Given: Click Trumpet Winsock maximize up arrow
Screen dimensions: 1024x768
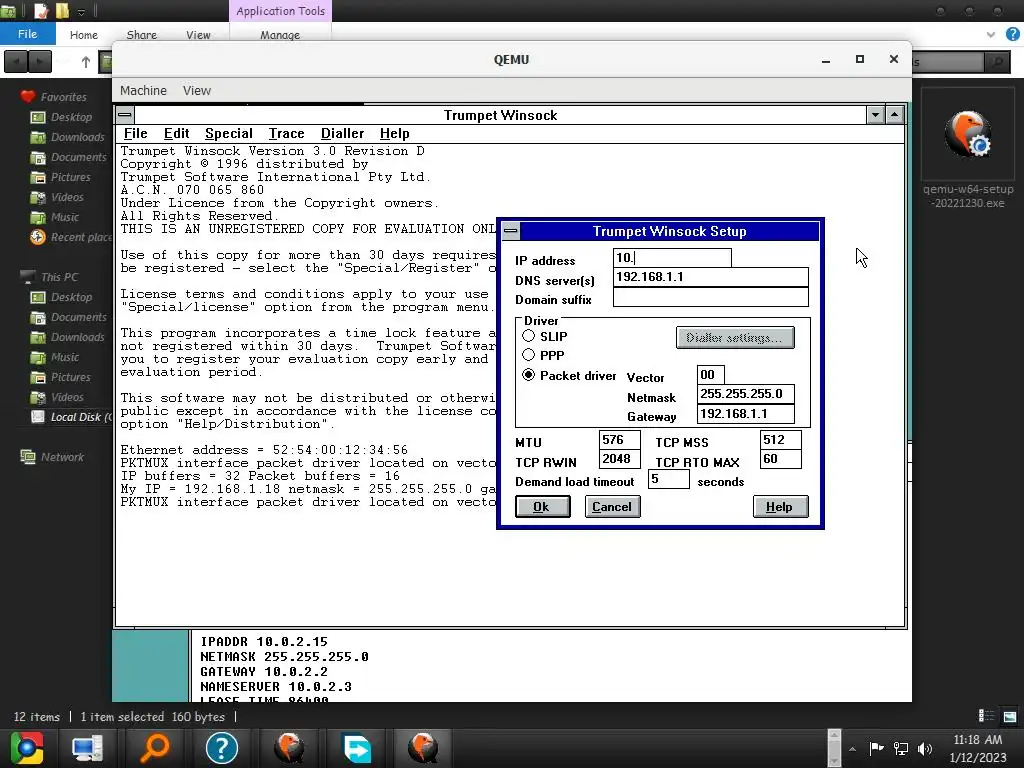Looking at the screenshot, I should [894, 115].
